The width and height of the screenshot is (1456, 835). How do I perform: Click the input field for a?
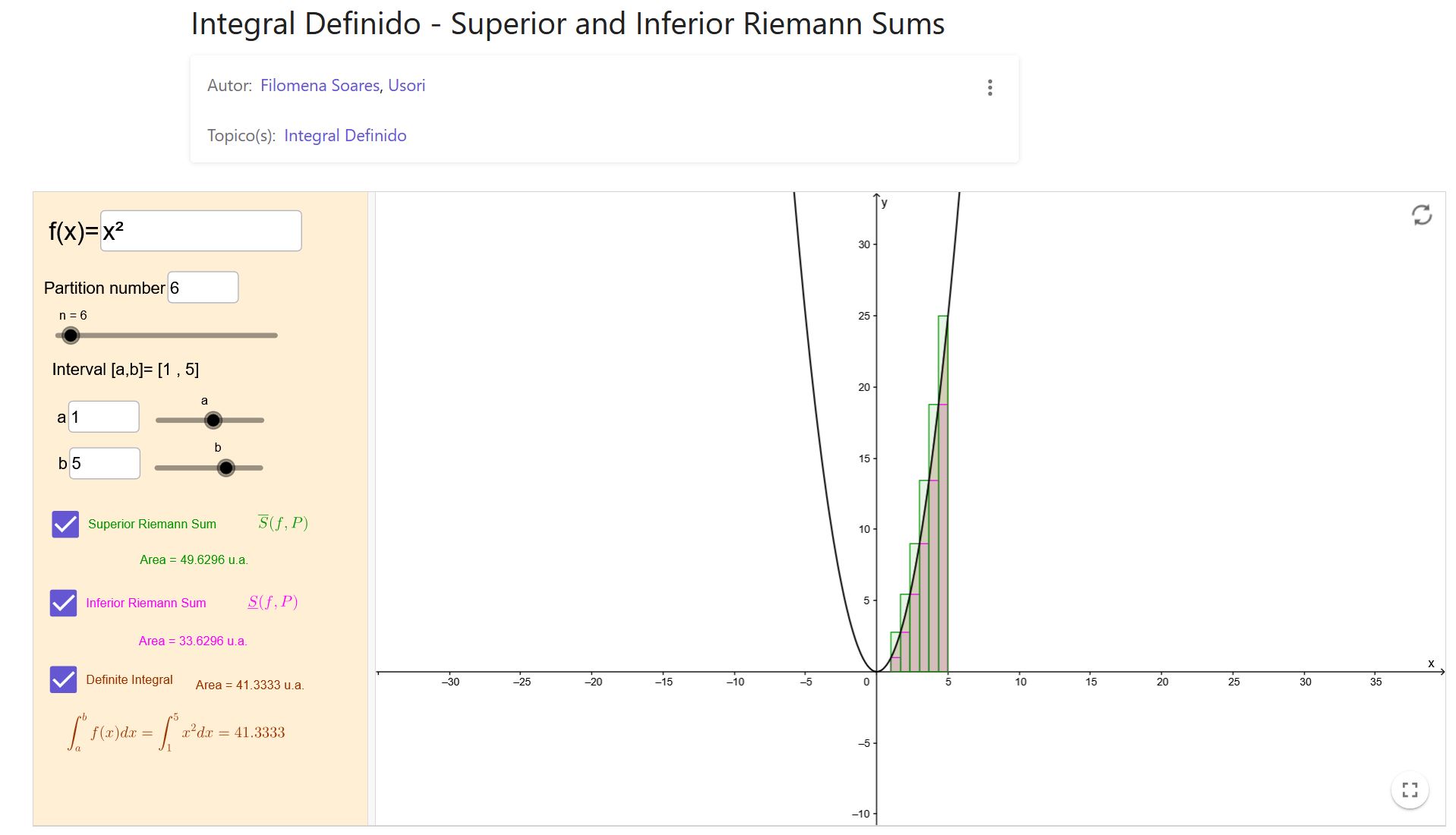[104, 417]
